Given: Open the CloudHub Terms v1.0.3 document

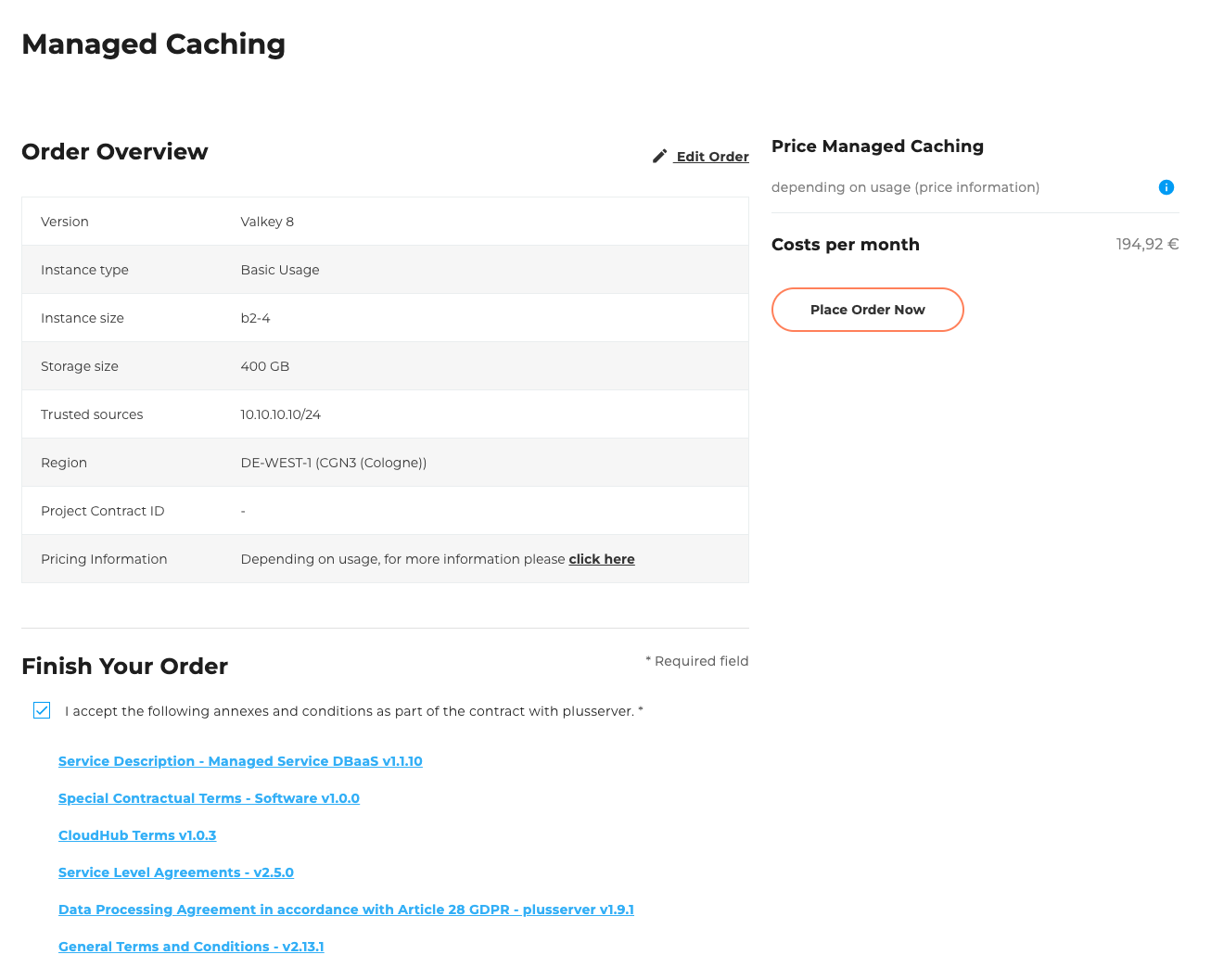Looking at the screenshot, I should pyautogui.click(x=137, y=835).
